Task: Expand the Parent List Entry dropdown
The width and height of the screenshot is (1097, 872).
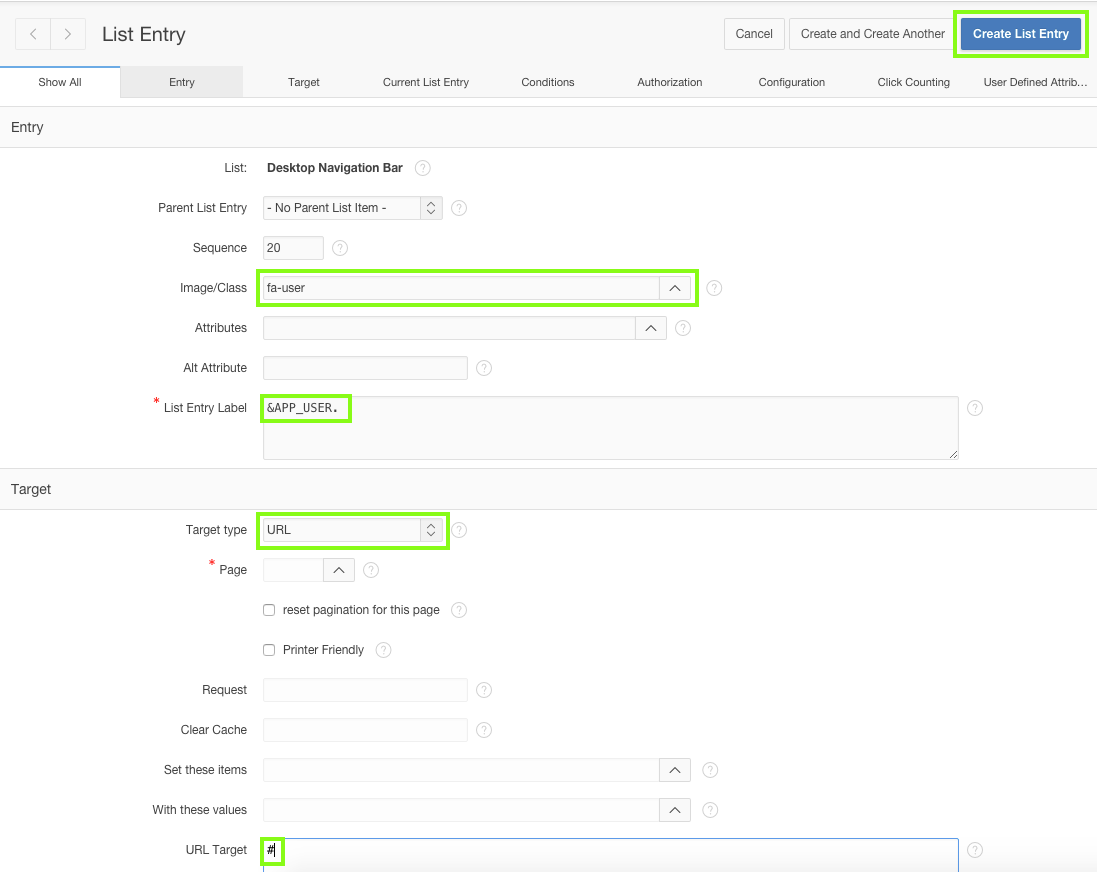Action: [x=430, y=208]
